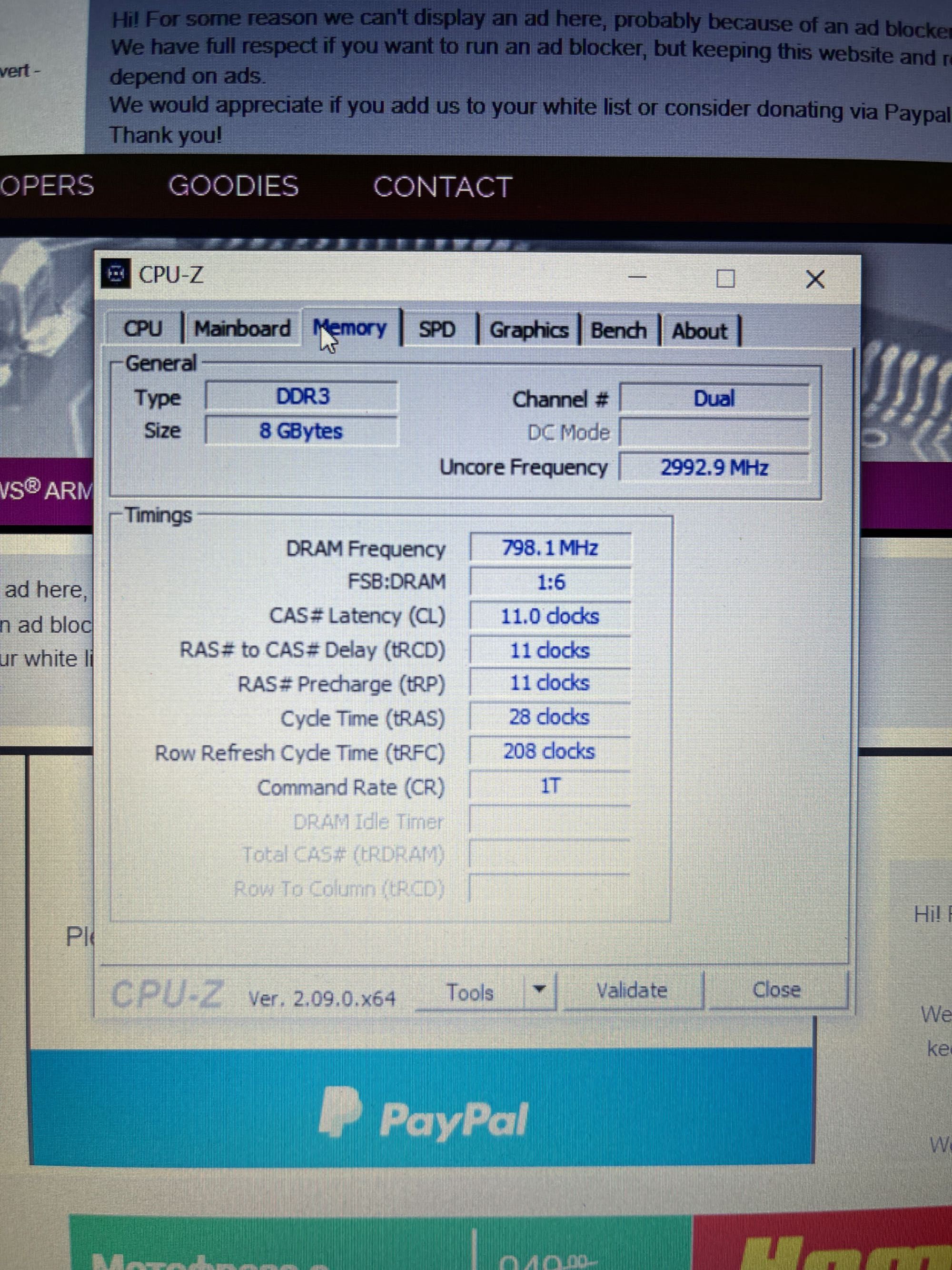Viewport: 952px width, 1270px height.
Task: Click the DDR3 Type value field
Action: pyautogui.click(x=302, y=397)
